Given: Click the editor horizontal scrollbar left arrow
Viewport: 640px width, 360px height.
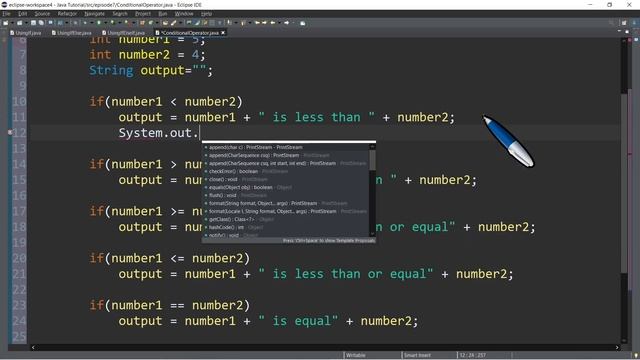Looking at the screenshot, I should point(33,347).
